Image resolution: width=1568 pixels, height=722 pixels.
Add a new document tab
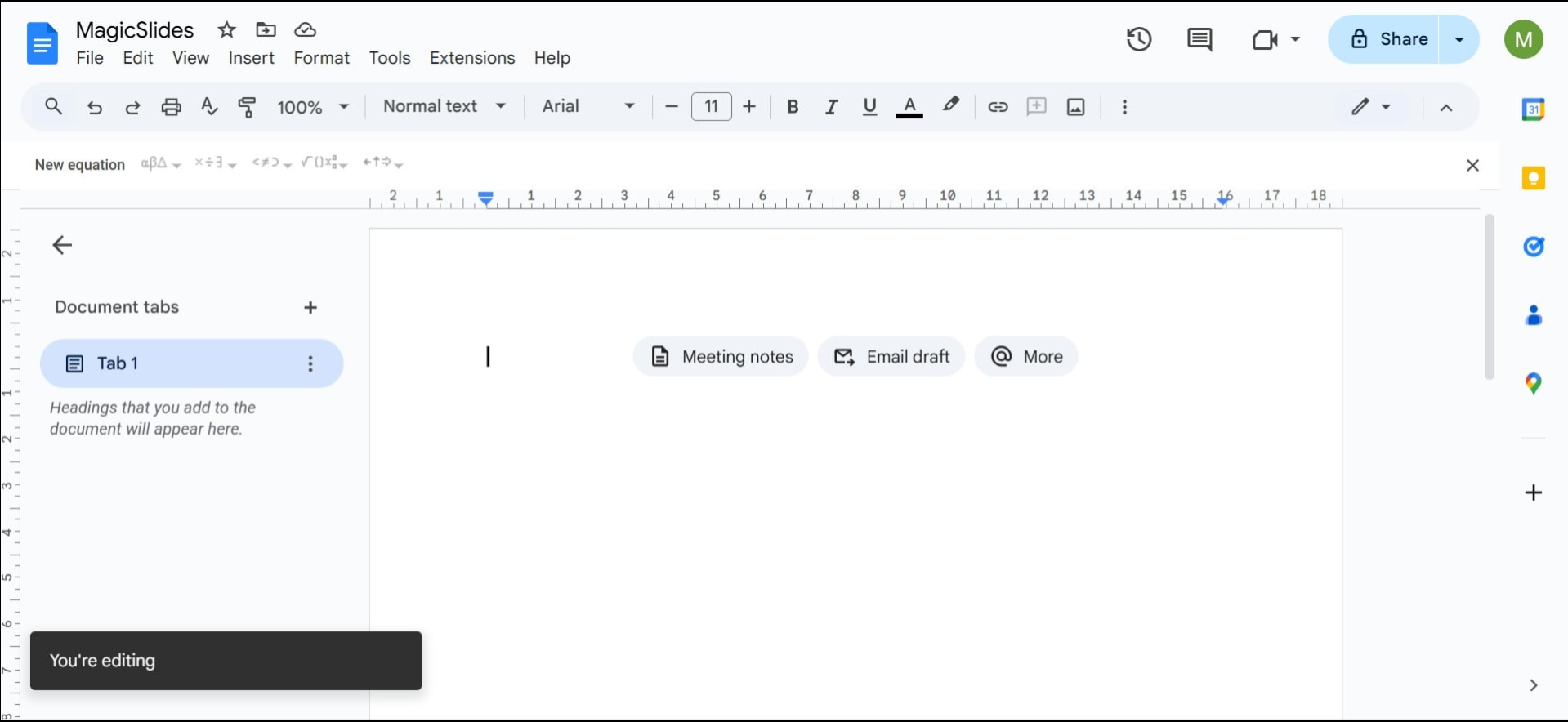click(310, 307)
